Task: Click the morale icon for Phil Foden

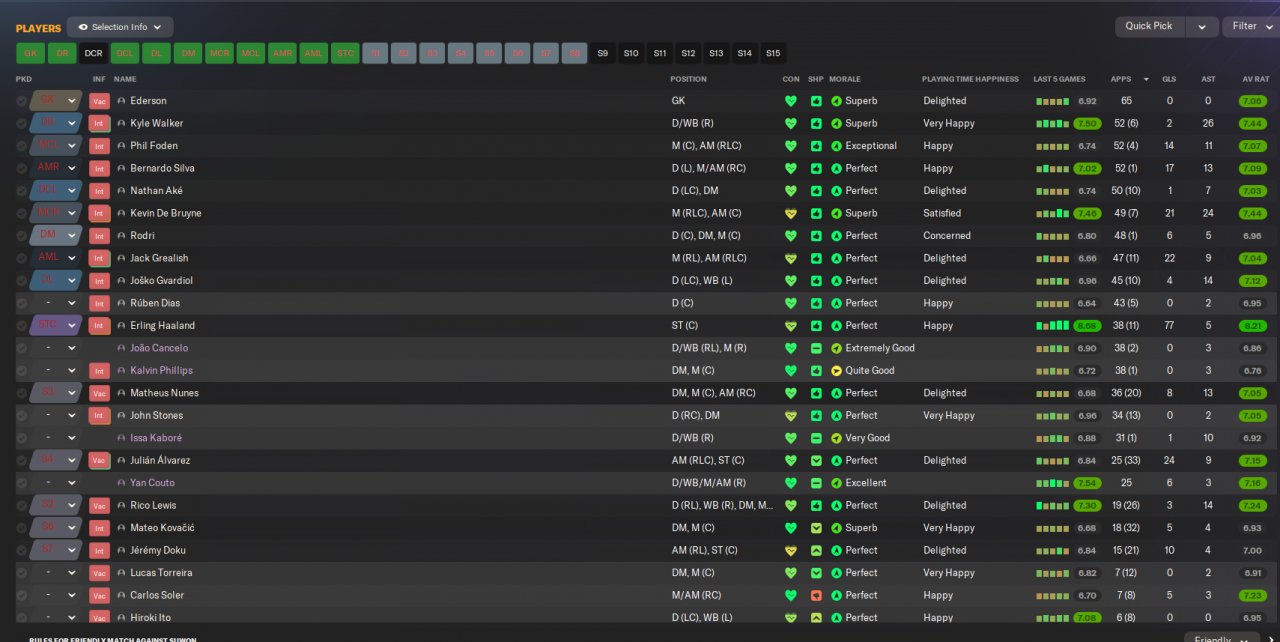Action: point(836,146)
